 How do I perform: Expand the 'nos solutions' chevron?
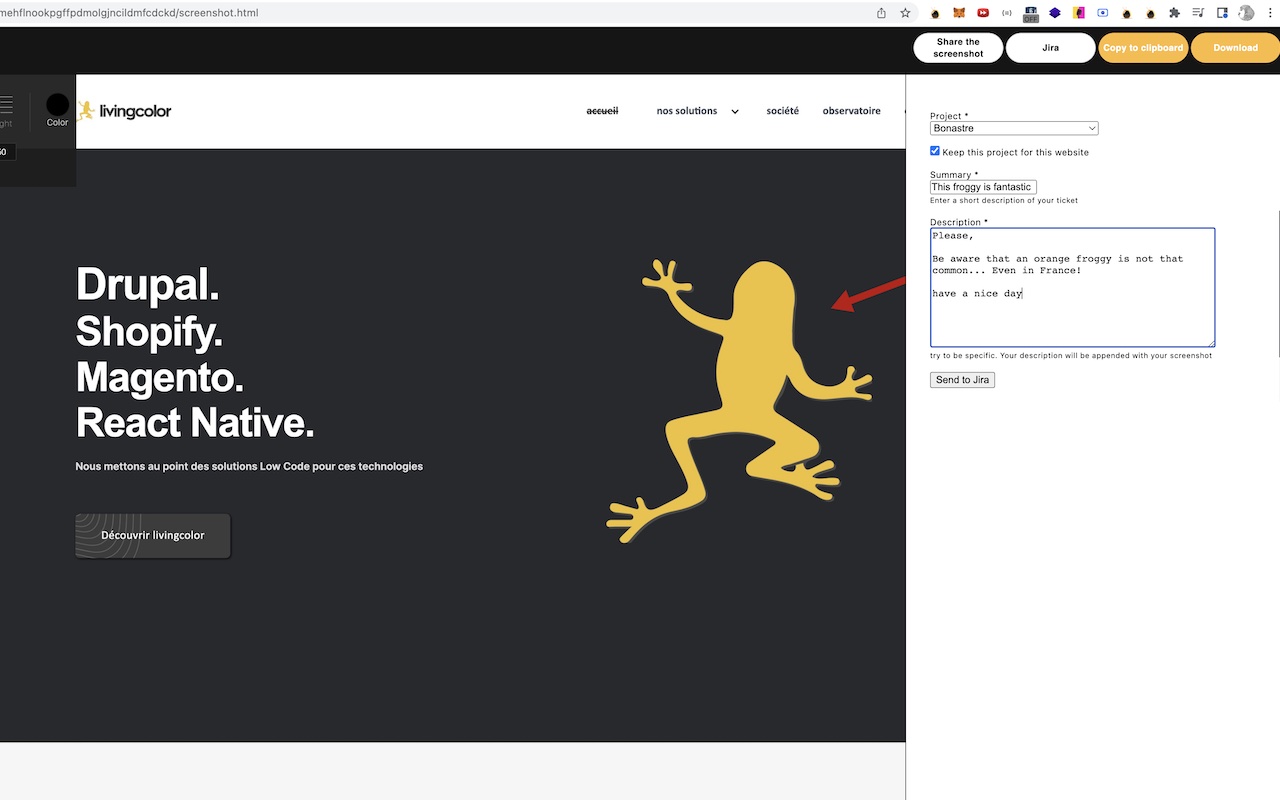click(x=735, y=112)
